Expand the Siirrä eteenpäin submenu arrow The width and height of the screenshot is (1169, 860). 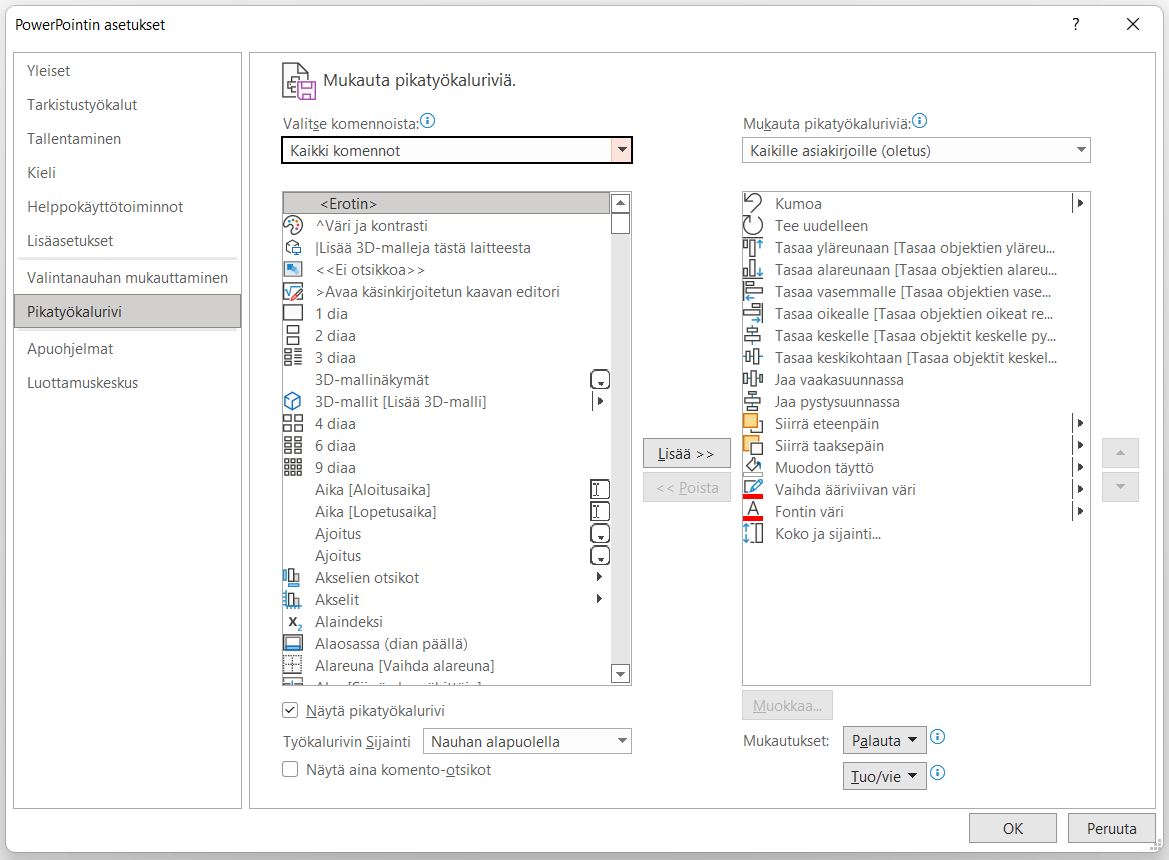point(1080,423)
